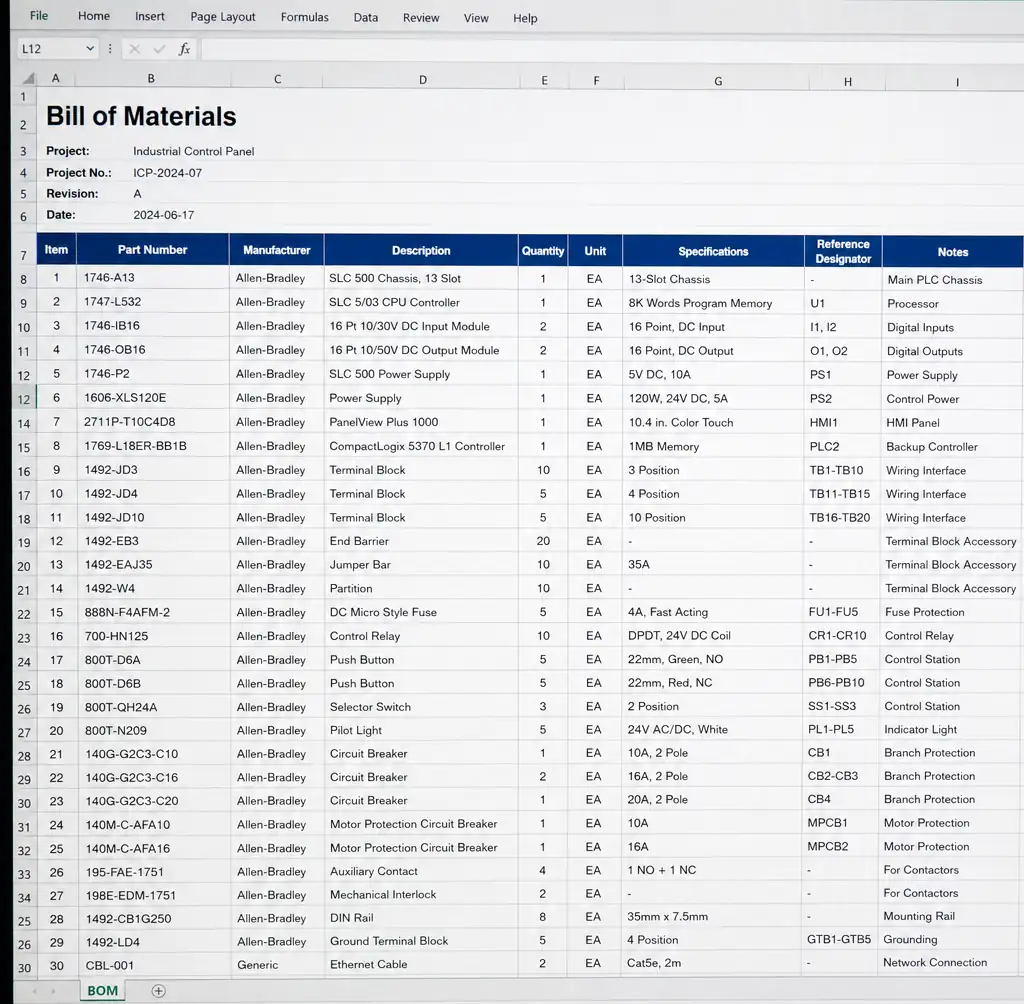Click the Specifications header cell
The height and width of the screenshot is (1004, 1024).
713,251
